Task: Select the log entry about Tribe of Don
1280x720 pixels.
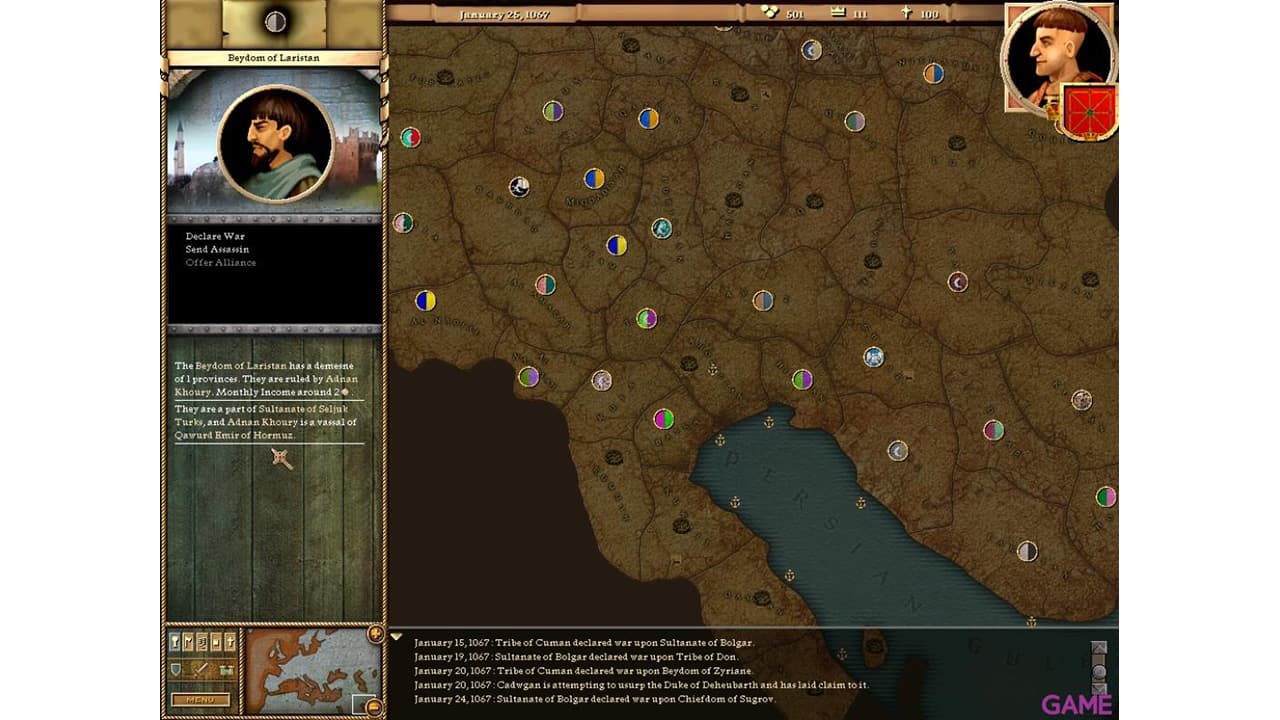Action: (x=576, y=656)
